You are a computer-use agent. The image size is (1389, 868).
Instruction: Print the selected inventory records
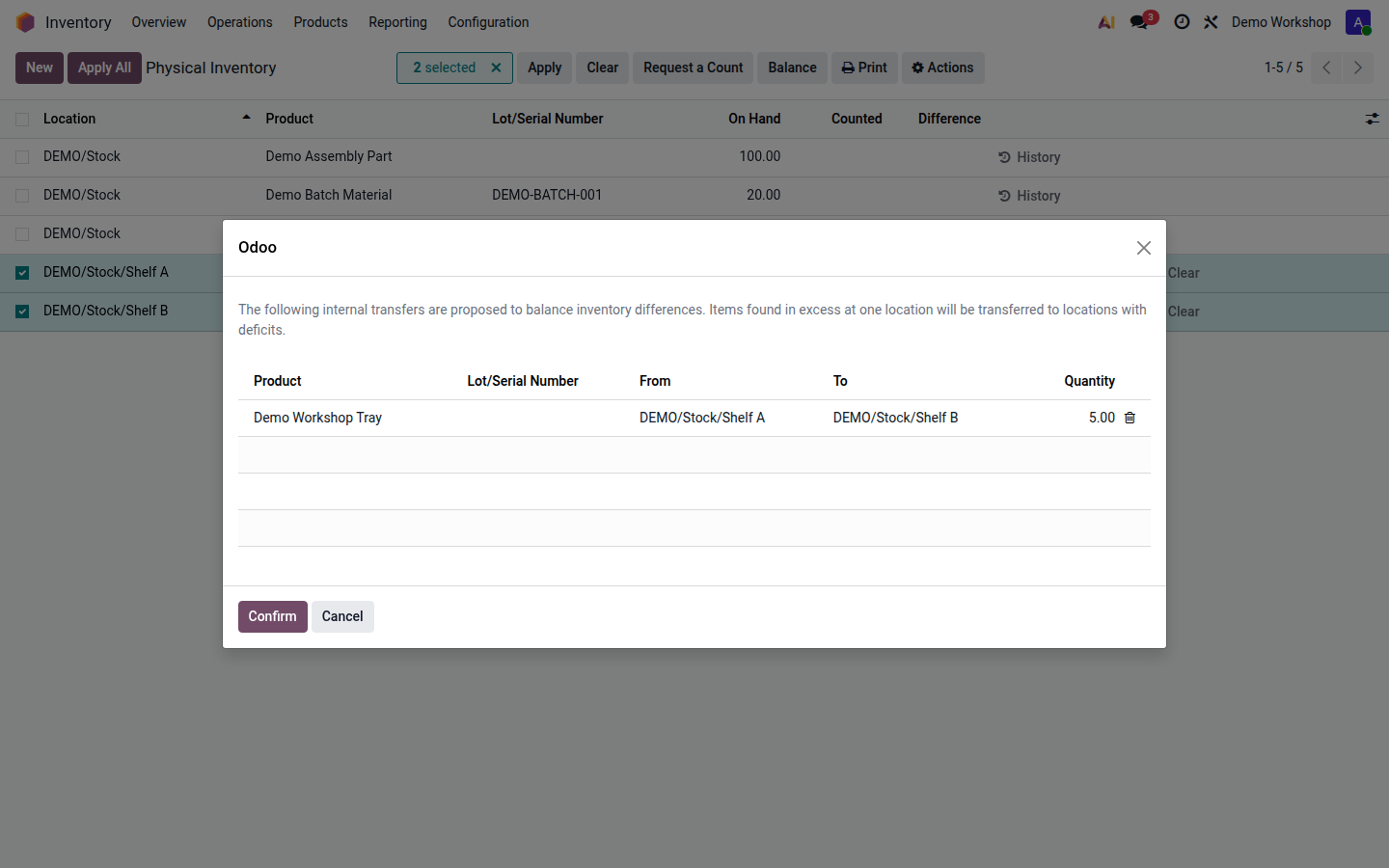coord(864,68)
